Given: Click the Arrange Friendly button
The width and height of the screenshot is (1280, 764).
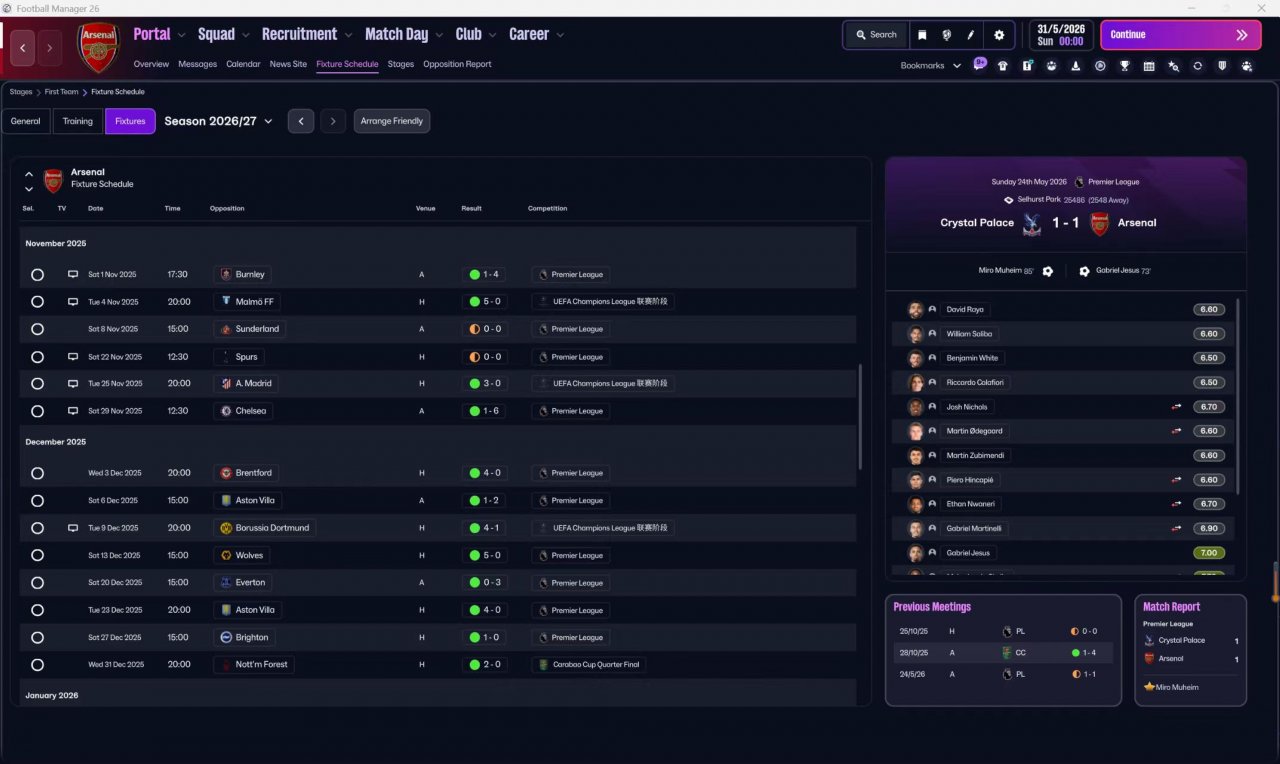Looking at the screenshot, I should (x=392, y=121).
